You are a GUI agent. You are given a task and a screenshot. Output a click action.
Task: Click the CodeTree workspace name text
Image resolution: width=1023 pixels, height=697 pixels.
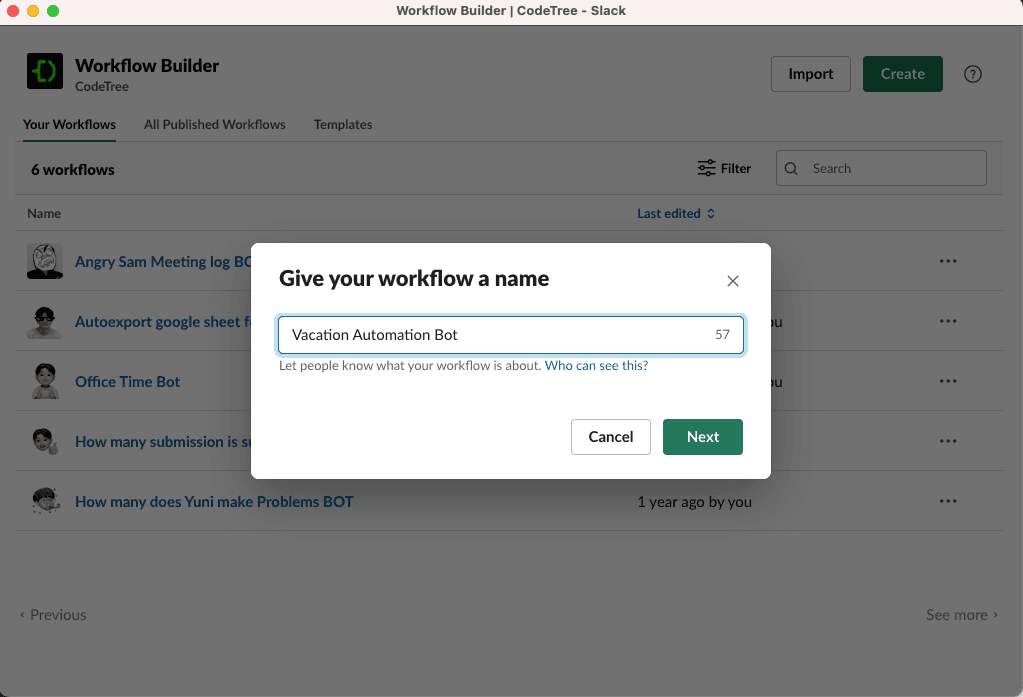(102, 86)
